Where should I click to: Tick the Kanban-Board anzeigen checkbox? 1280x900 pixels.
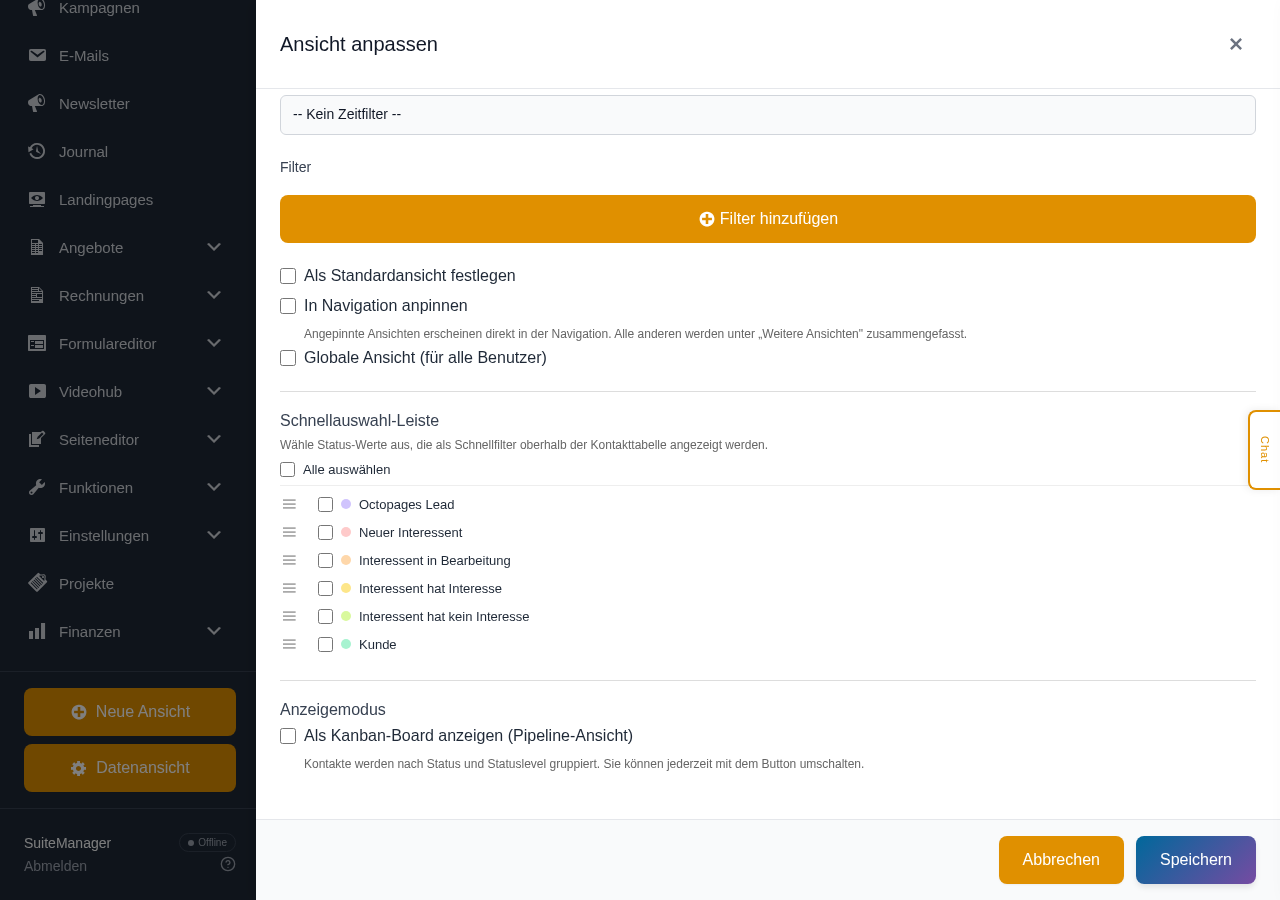[x=288, y=736]
